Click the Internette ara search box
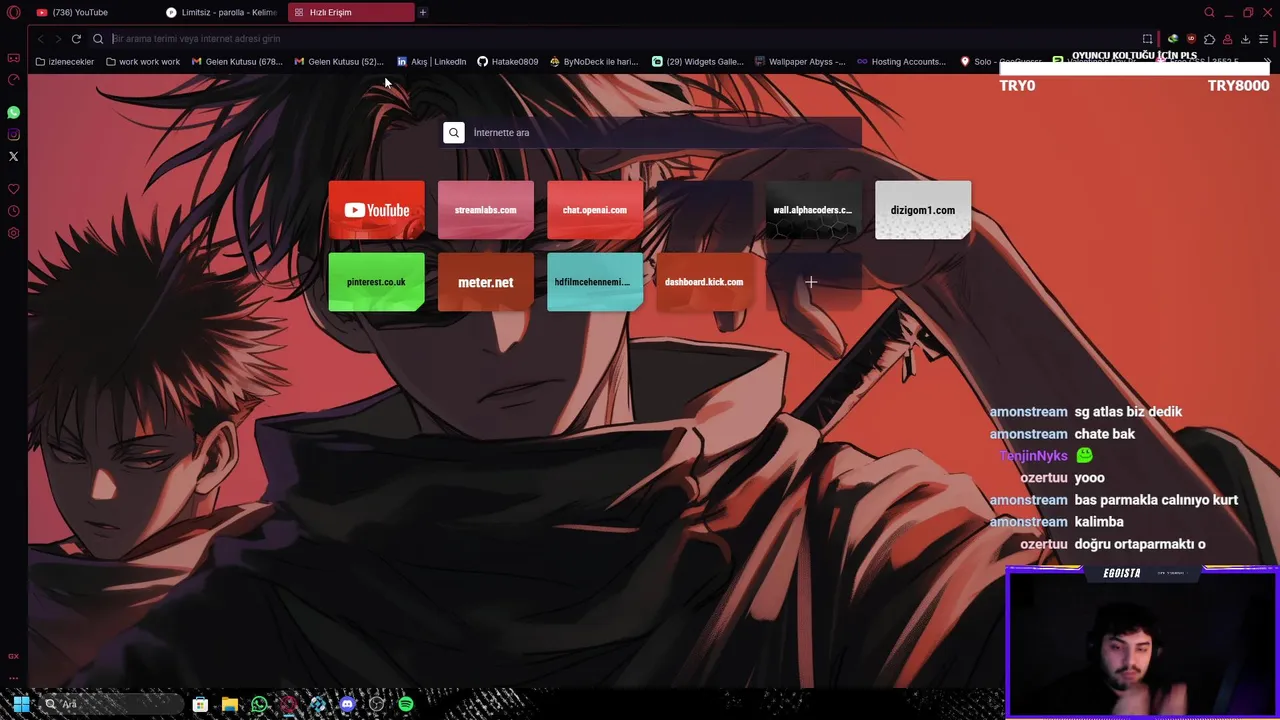The width and height of the screenshot is (1280, 720). click(652, 132)
